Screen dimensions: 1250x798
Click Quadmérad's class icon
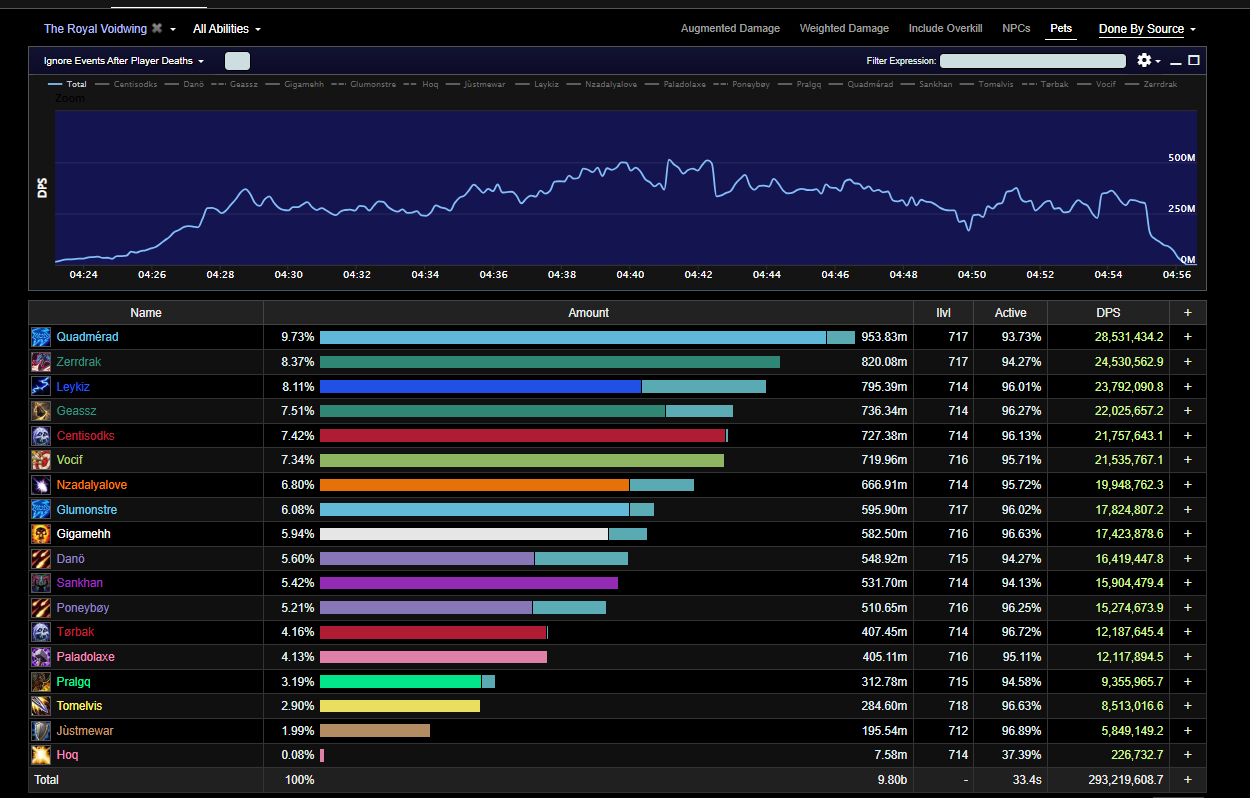41,337
